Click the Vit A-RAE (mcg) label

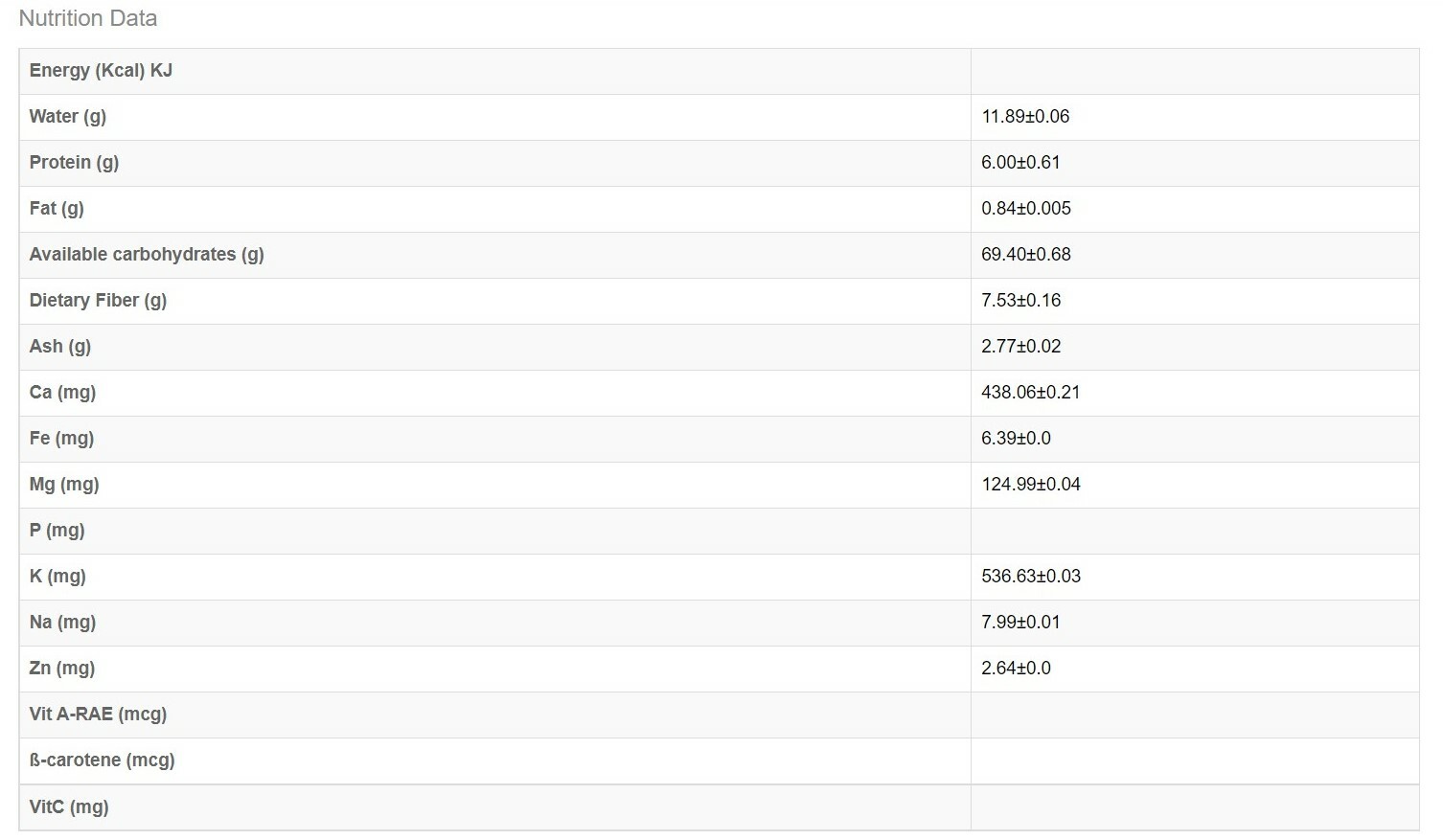(98, 715)
